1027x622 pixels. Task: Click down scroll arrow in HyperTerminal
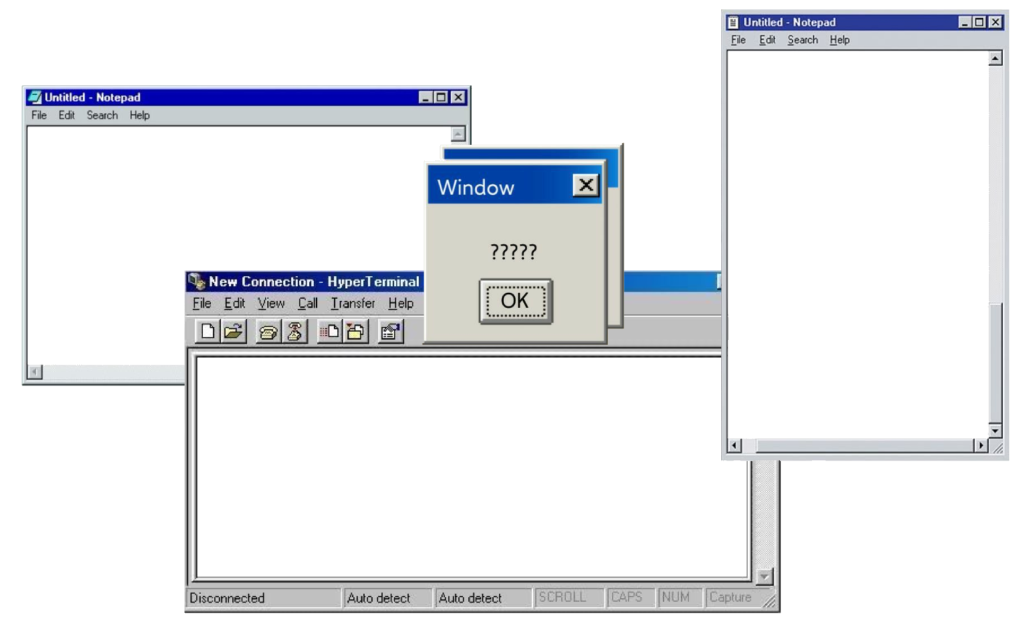765,577
